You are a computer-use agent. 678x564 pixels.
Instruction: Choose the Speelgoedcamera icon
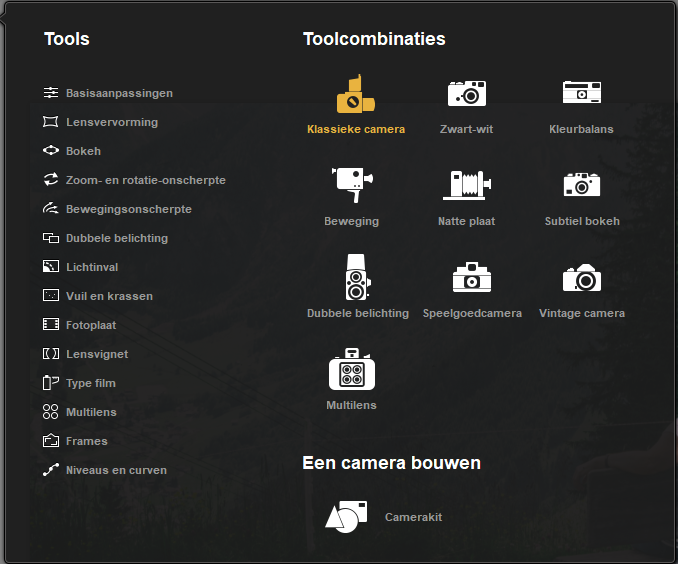pyautogui.click(x=472, y=277)
